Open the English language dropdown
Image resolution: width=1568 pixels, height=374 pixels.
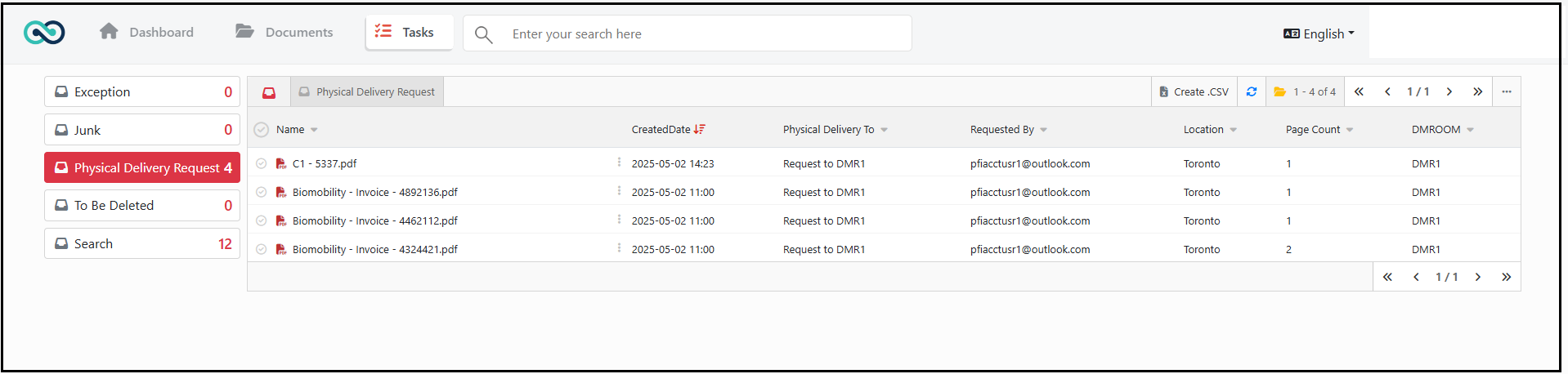click(1319, 33)
